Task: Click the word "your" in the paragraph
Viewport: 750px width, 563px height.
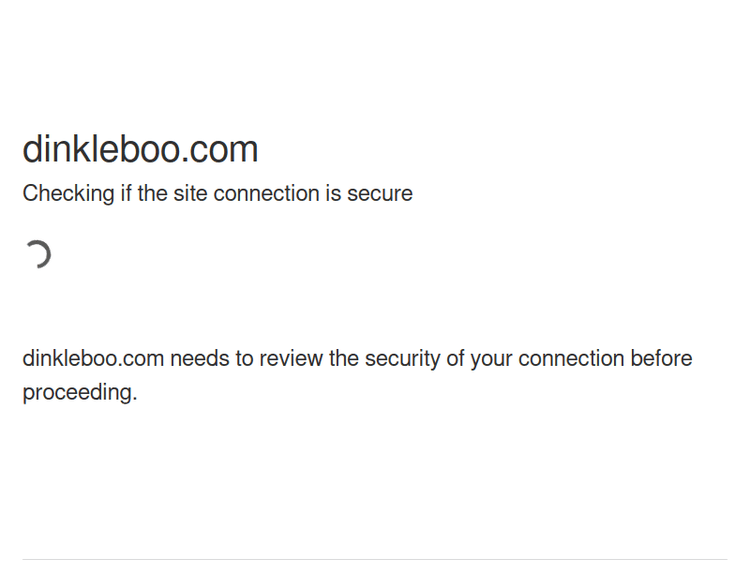Action: 492,358
